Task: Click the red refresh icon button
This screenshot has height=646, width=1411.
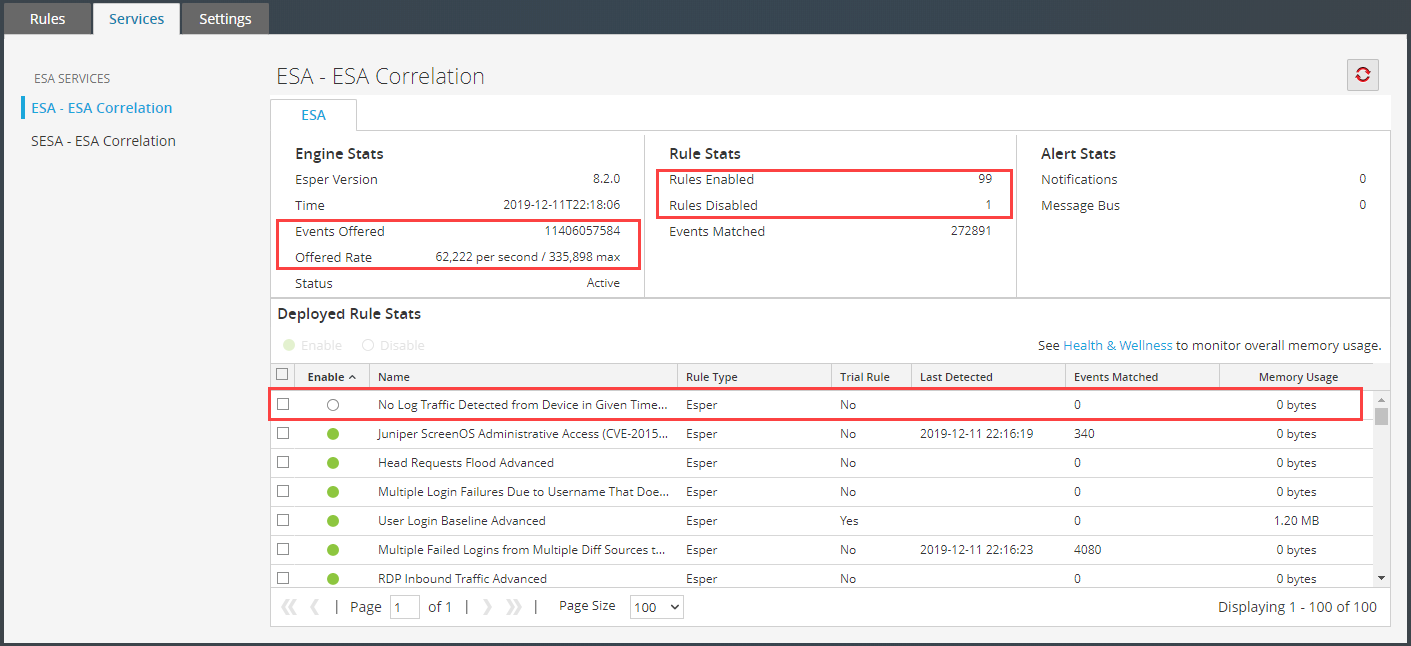Action: tap(1362, 75)
